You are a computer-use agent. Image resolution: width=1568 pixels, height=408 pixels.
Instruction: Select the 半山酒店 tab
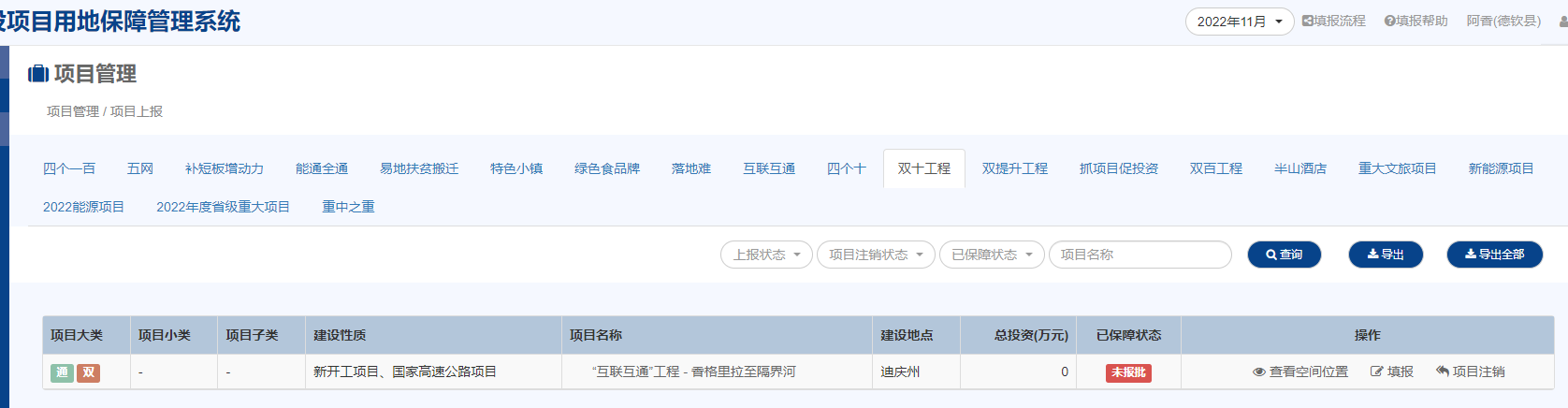(x=1299, y=168)
